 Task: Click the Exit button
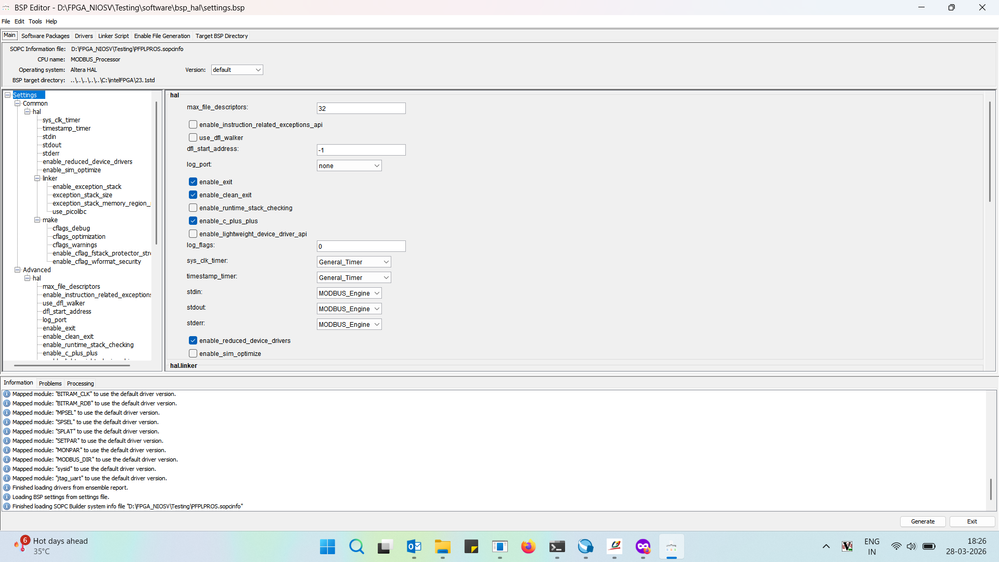(x=972, y=521)
